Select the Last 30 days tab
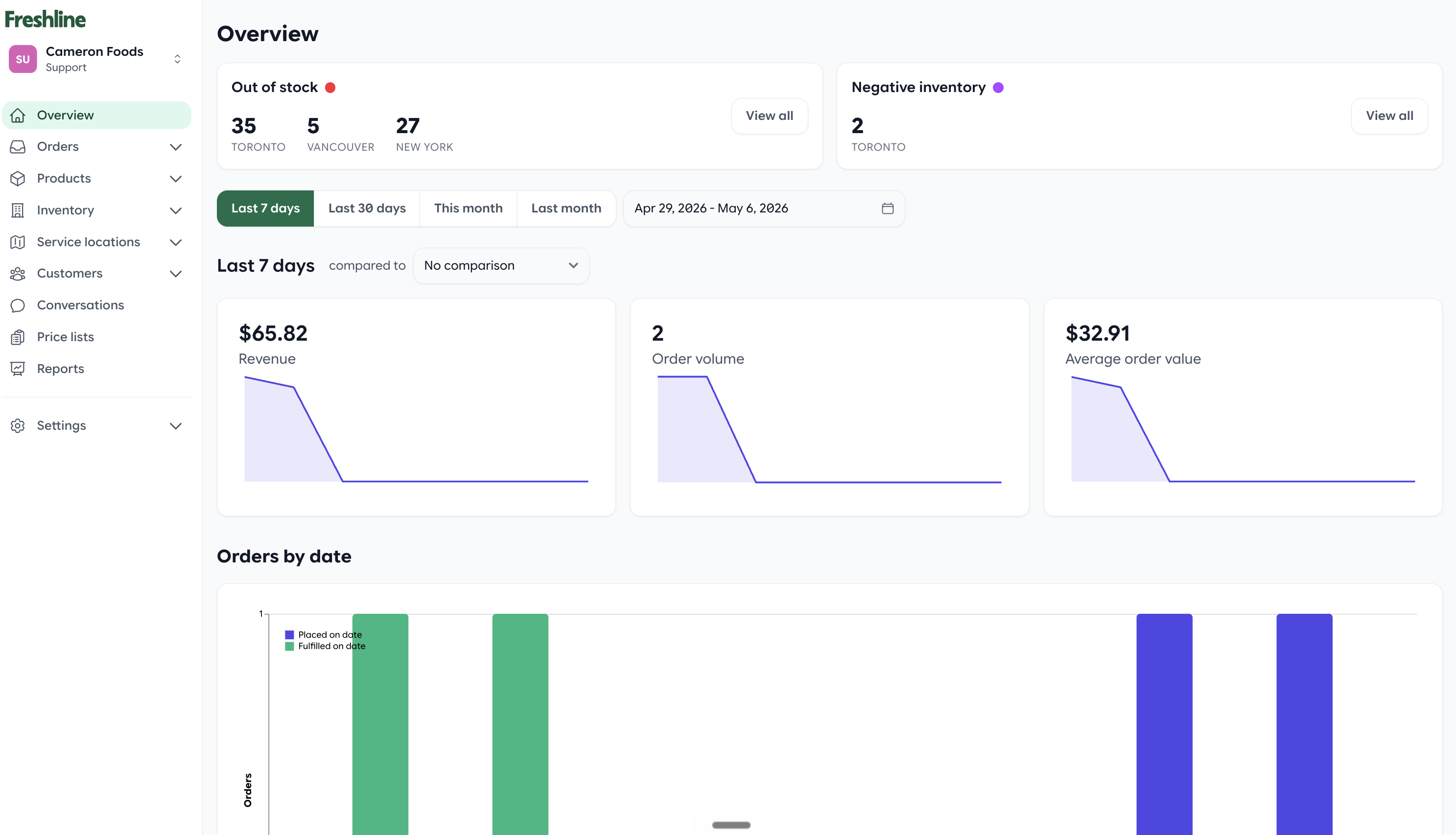 (x=367, y=208)
